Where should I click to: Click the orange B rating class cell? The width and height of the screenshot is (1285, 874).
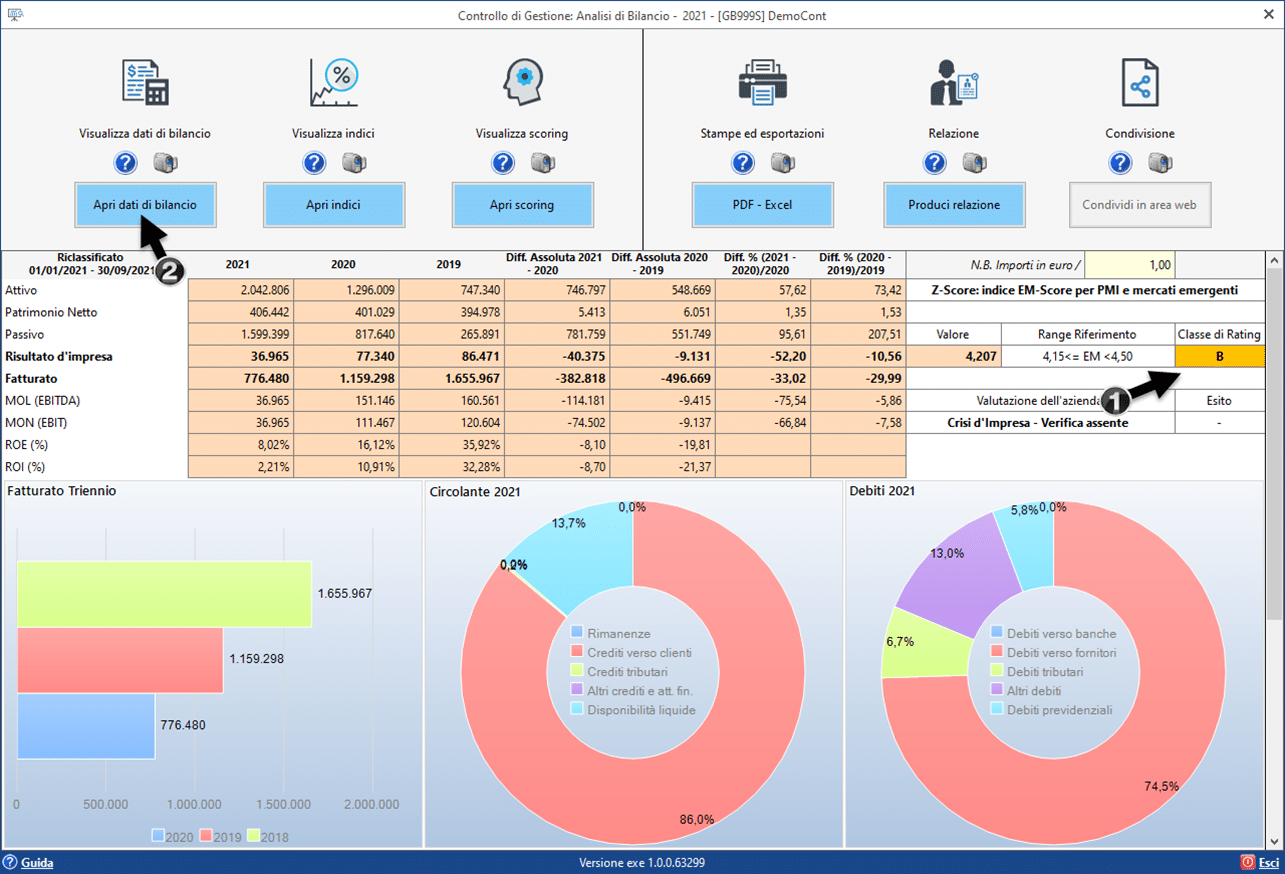1220,356
